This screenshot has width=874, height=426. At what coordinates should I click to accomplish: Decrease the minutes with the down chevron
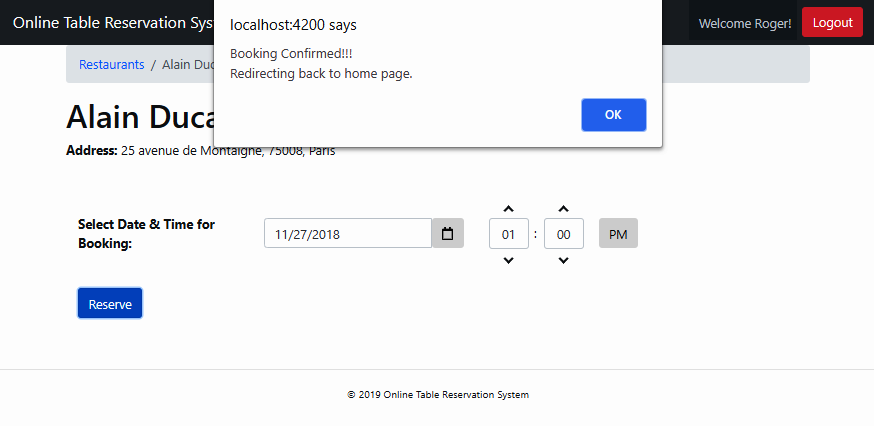click(563, 260)
